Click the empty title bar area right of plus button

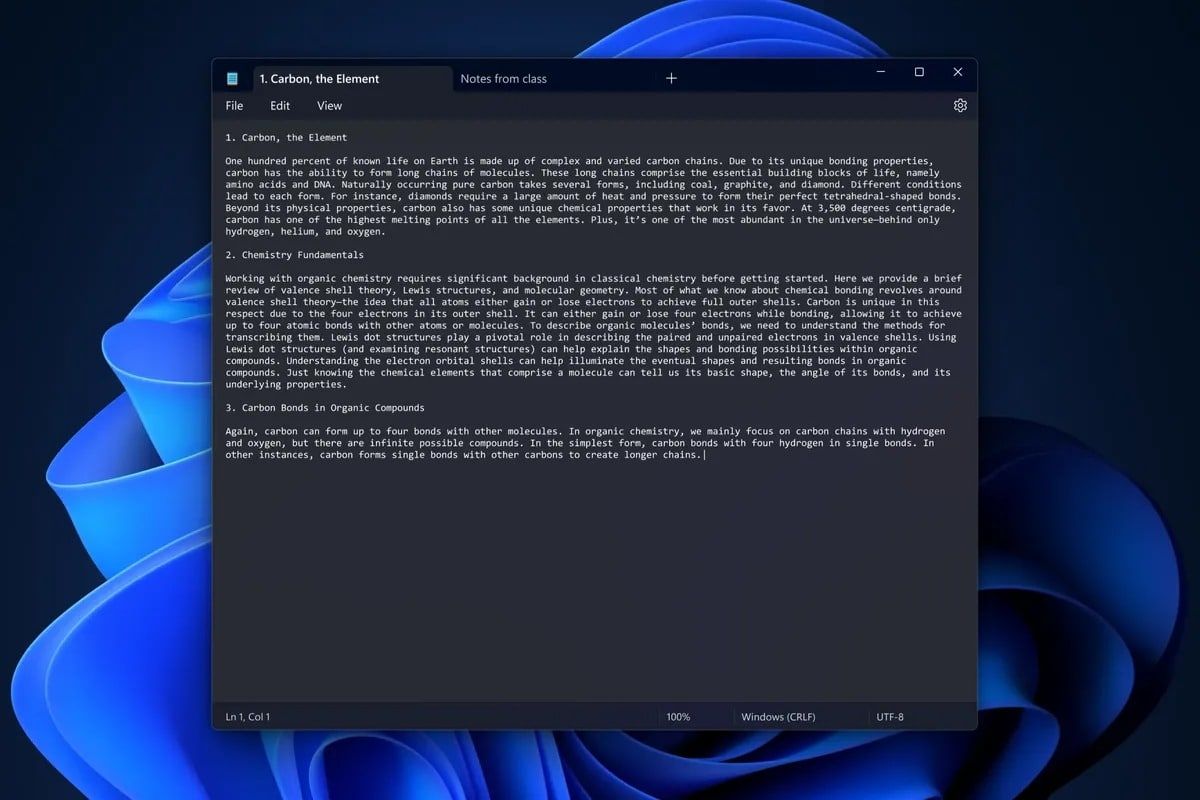point(770,77)
